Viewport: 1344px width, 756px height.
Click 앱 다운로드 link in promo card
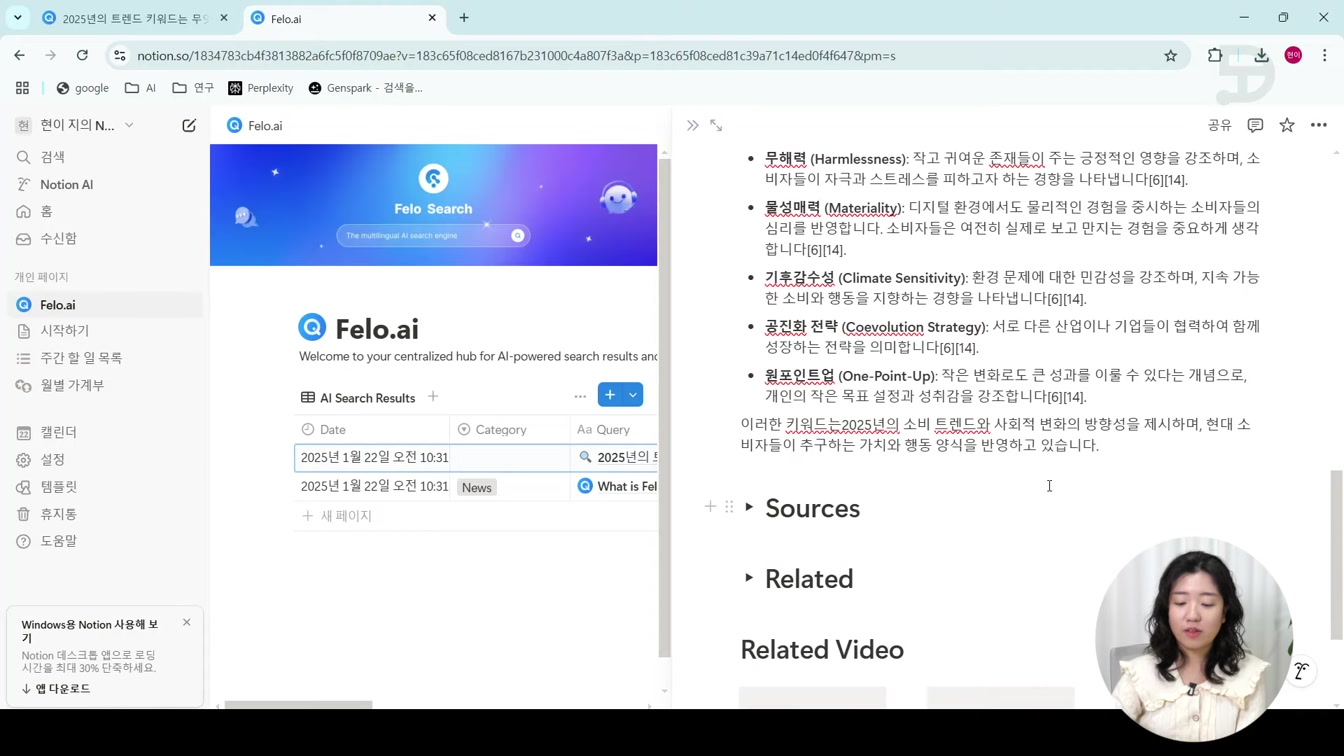point(56,689)
